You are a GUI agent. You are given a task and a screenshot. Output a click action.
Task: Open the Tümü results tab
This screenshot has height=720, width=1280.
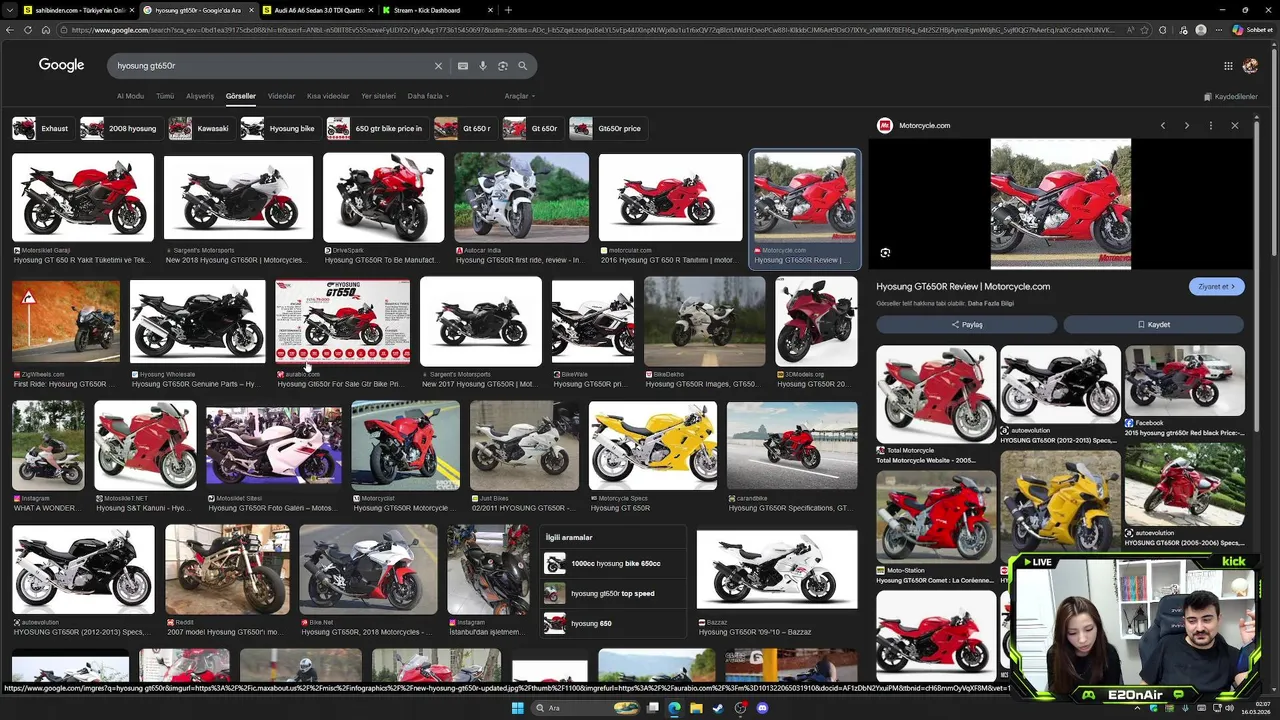(x=165, y=96)
